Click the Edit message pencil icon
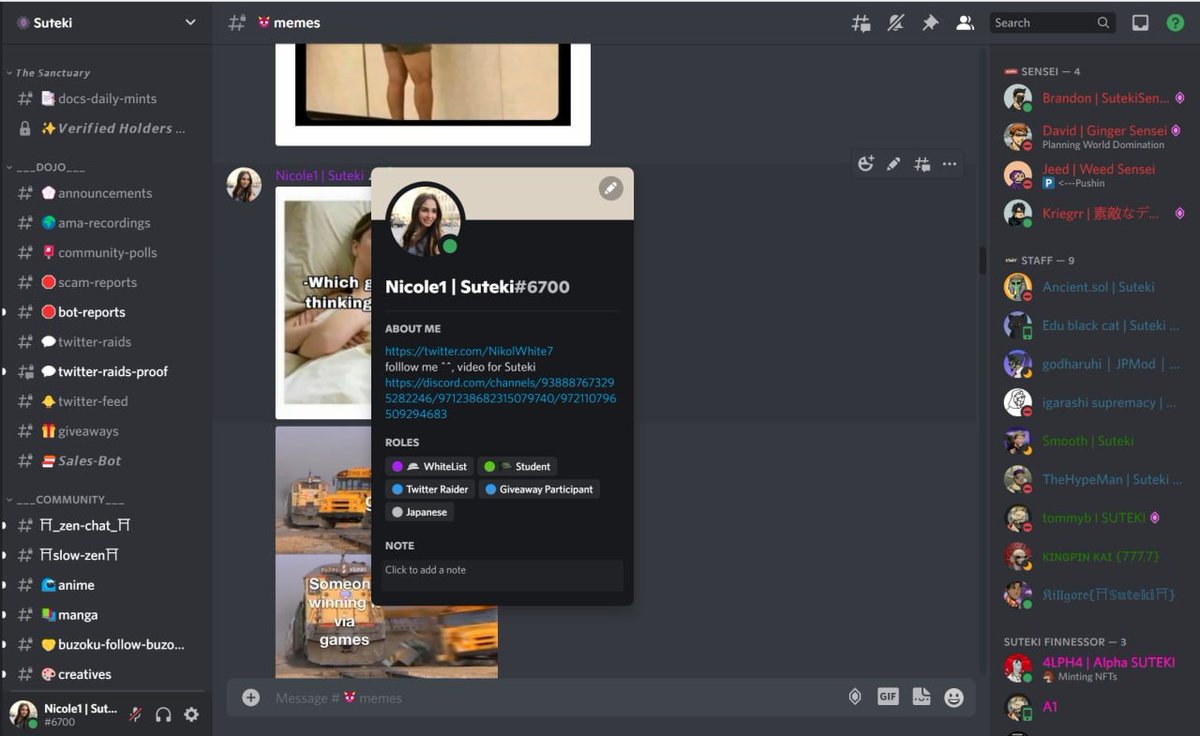 (x=894, y=164)
